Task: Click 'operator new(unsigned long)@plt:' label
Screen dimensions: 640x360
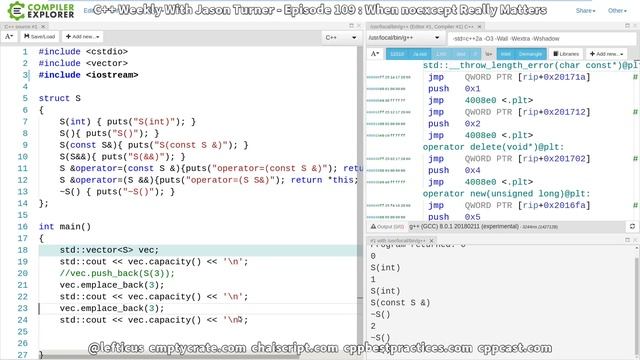Action: point(506,194)
